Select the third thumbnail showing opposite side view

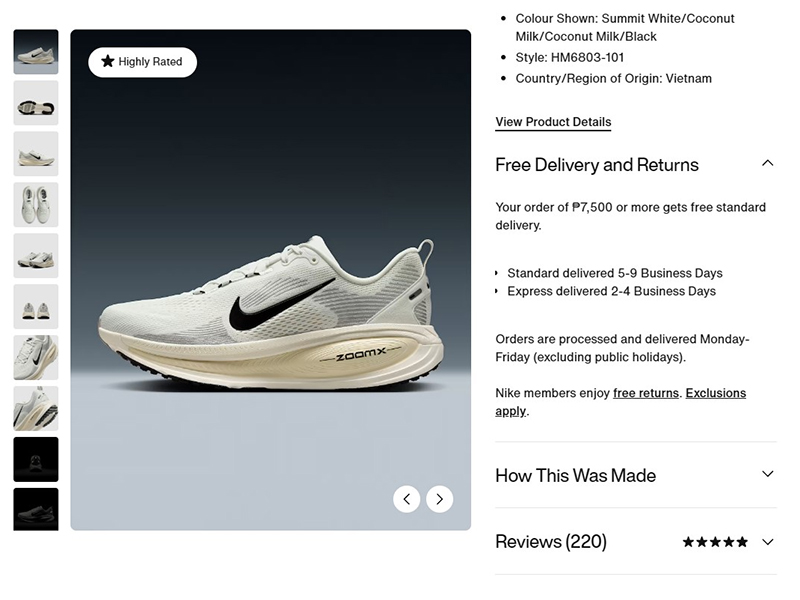tap(36, 154)
